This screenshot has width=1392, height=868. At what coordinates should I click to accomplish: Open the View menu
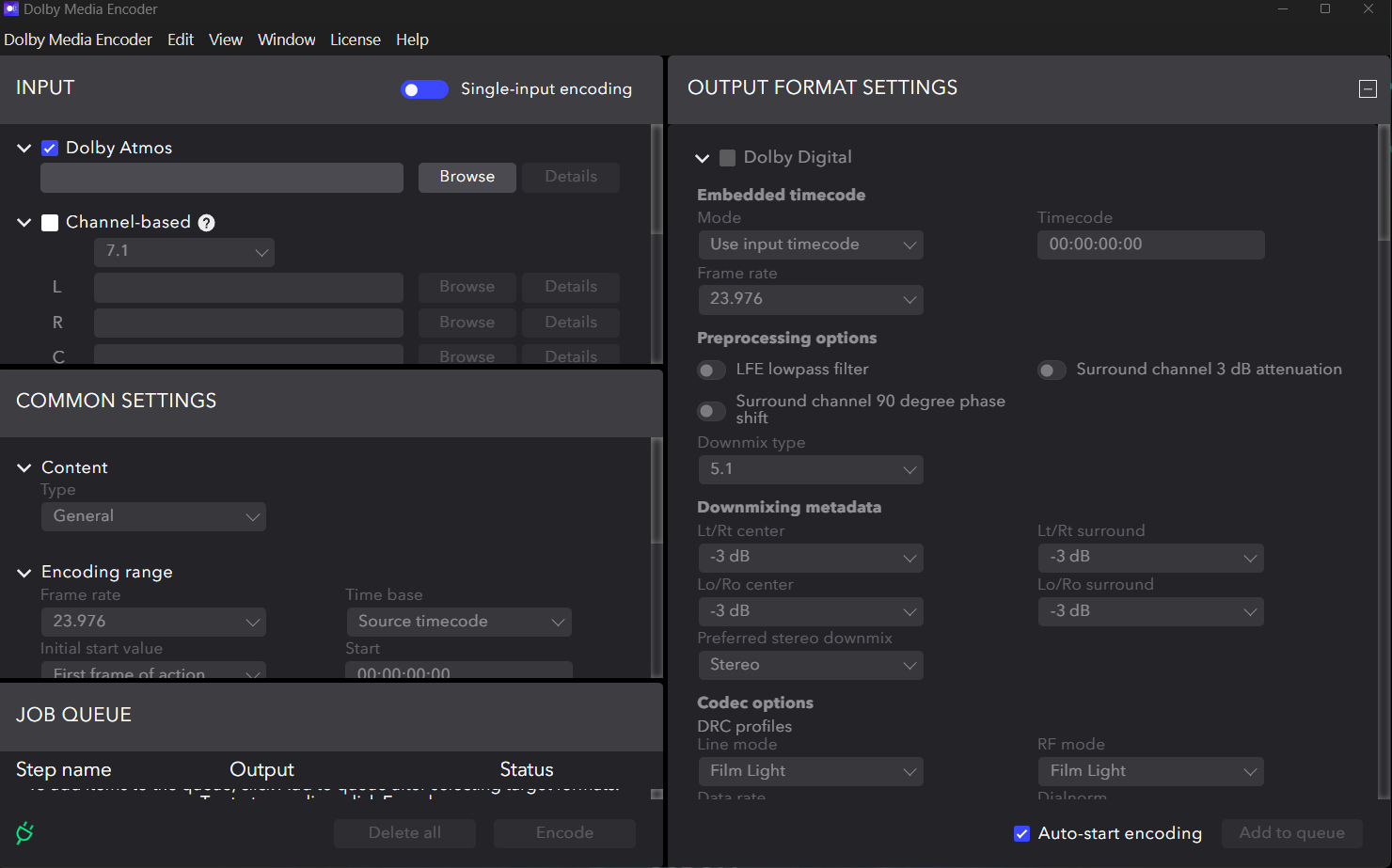click(x=226, y=39)
